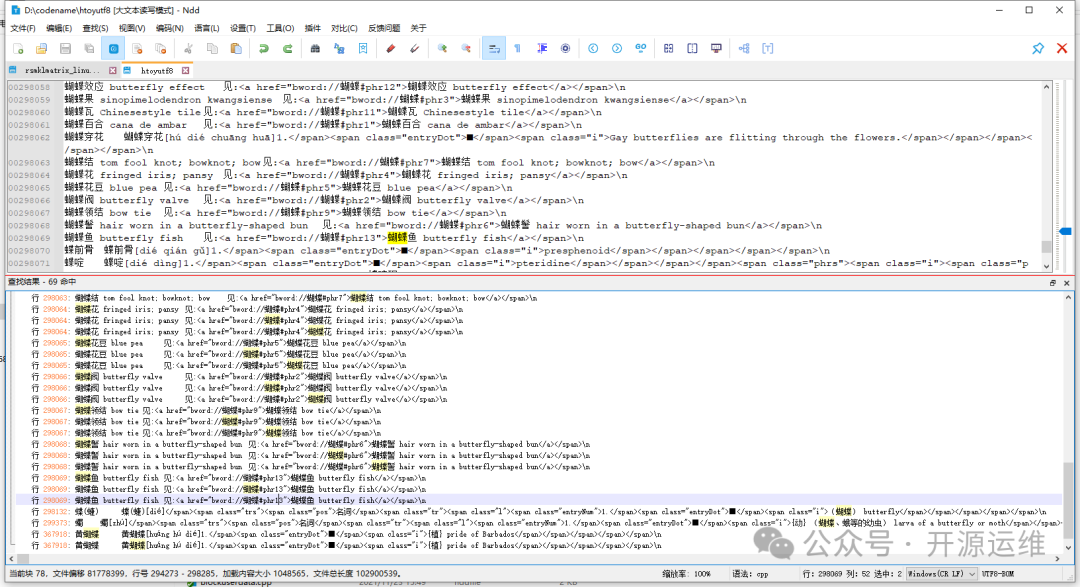Open the 查找(S) menu
The width and height of the screenshot is (1080, 587).
click(x=95, y=28)
